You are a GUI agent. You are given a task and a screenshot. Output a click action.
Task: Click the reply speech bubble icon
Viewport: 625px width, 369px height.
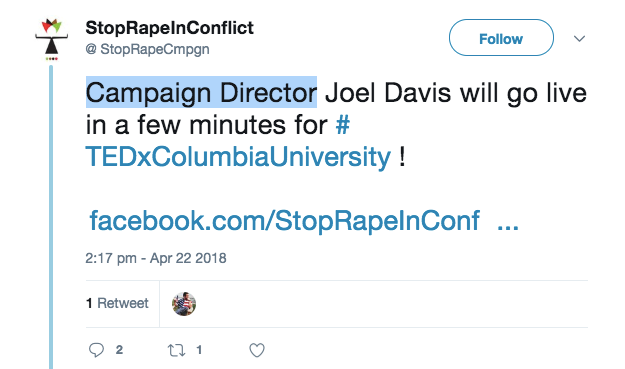click(x=96, y=350)
